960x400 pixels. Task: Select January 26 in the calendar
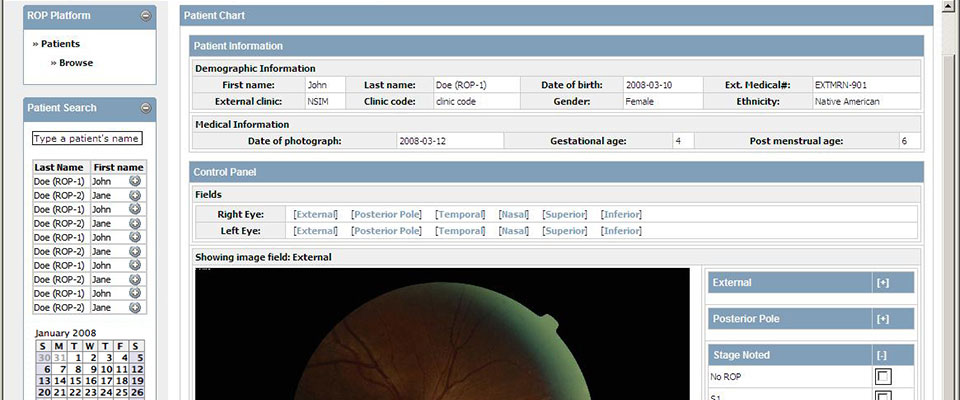coord(137,393)
